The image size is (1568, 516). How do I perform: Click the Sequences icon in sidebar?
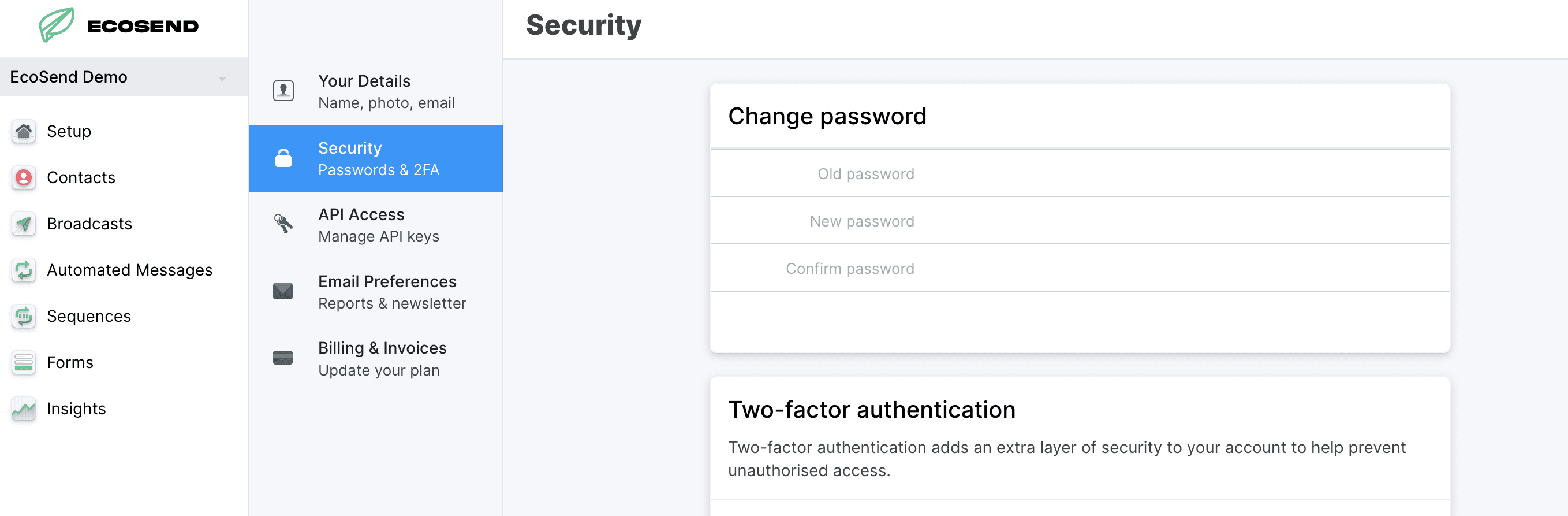(24, 316)
